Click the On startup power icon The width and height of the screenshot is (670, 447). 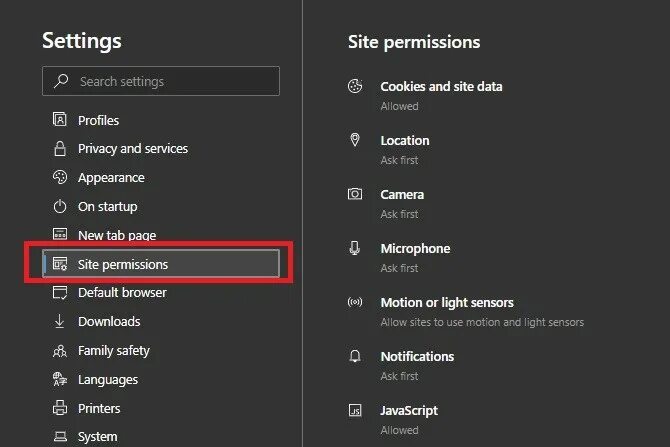(x=59, y=207)
